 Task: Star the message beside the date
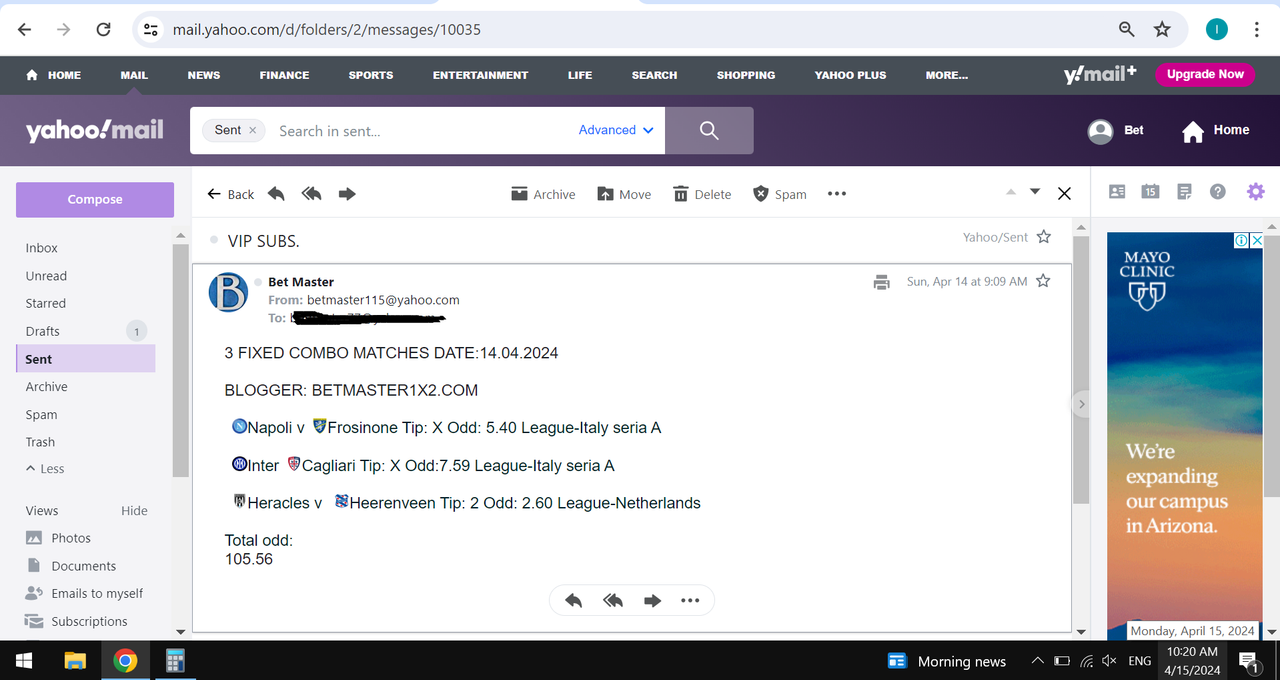(1043, 281)
